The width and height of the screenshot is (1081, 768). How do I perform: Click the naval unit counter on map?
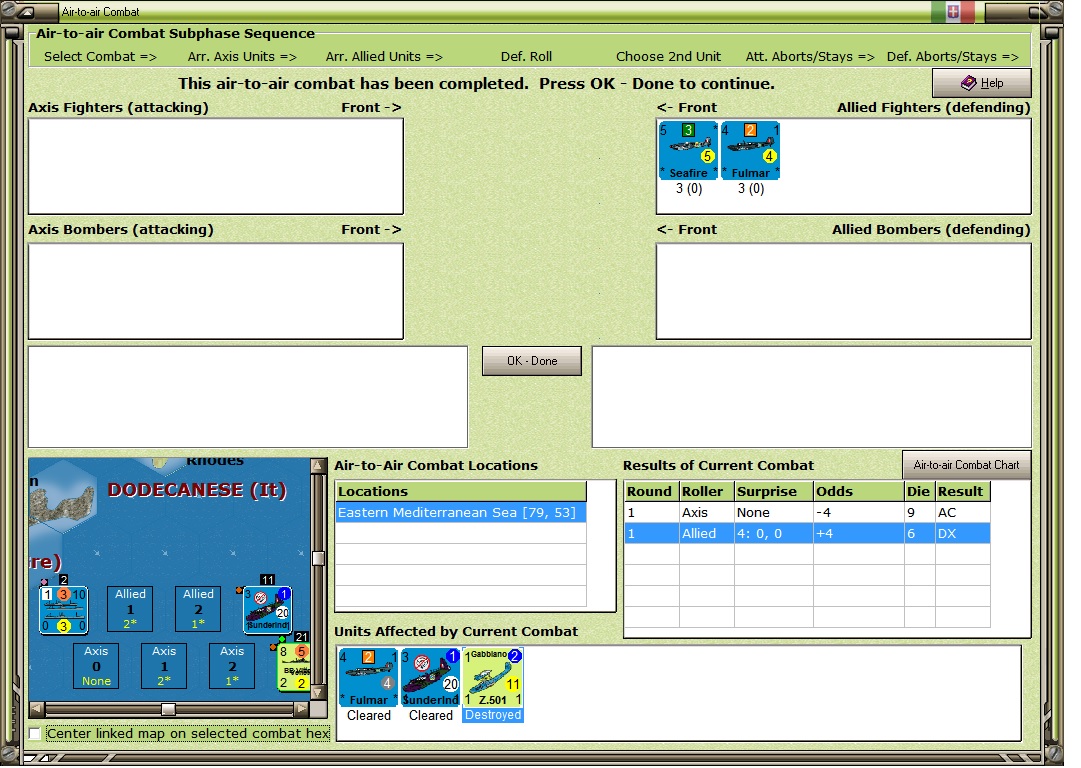[63, 609]
